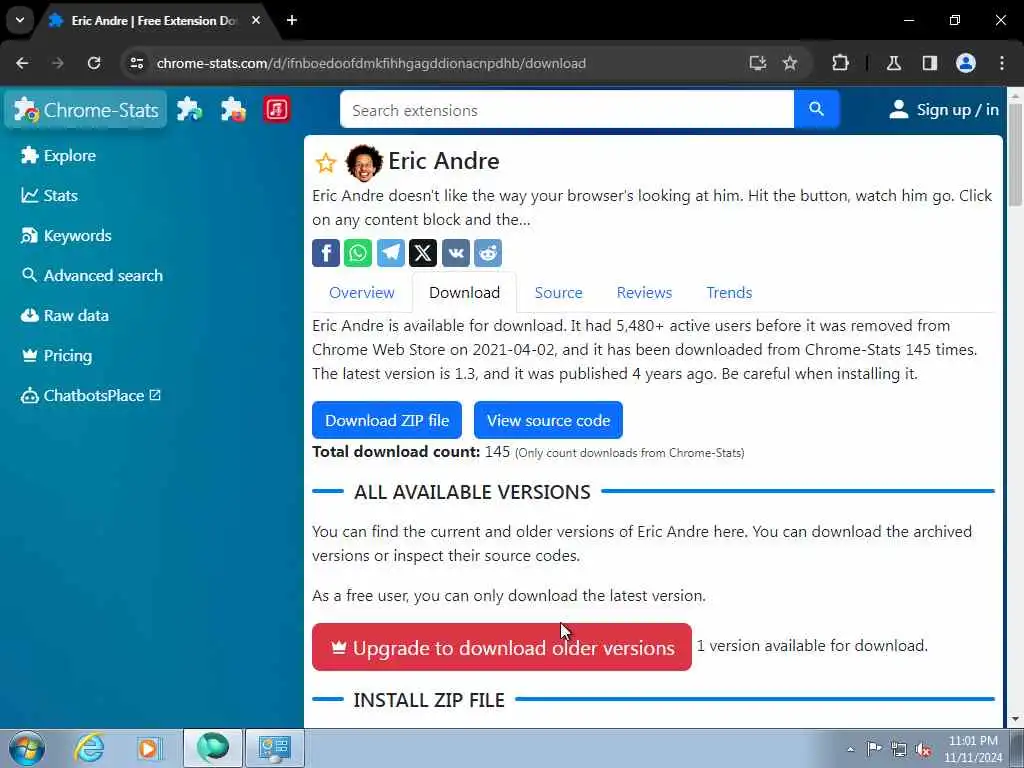Open the Chrome extensions puzzle icon
The image size is (1024, 768).
[x=840, y=63]
